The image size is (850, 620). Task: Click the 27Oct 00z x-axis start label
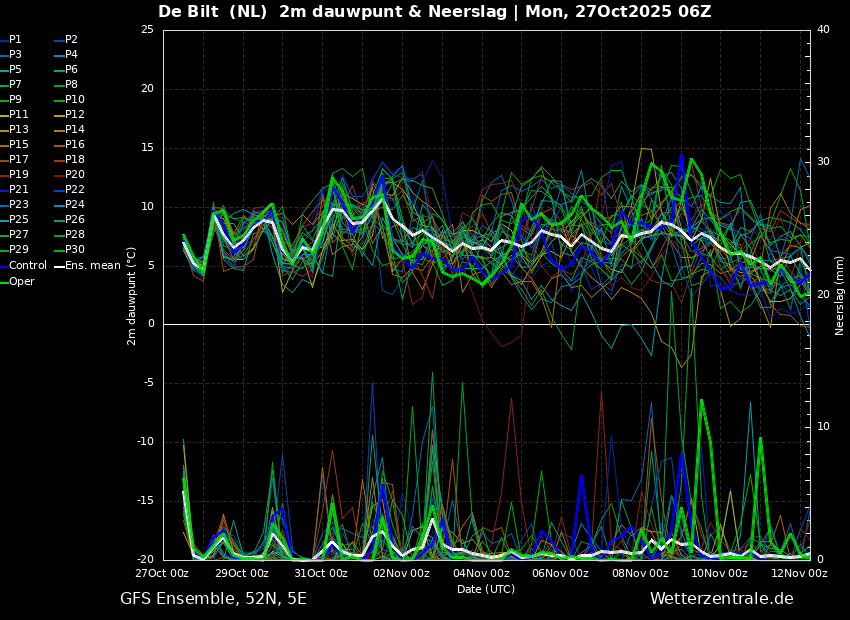pyautogui.click(x=162, y=573)
